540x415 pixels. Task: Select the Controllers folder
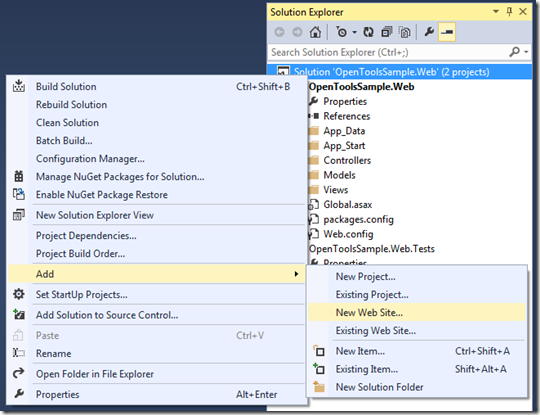347,160
